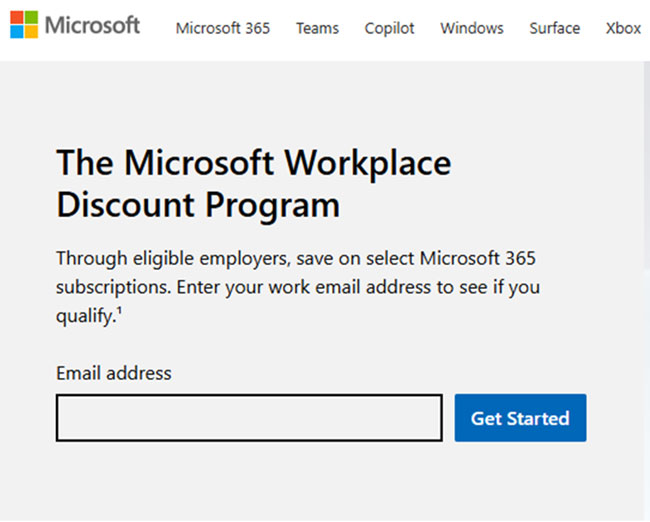Open the Windows navigation link

pyautogui.click(x=472, y=28)
